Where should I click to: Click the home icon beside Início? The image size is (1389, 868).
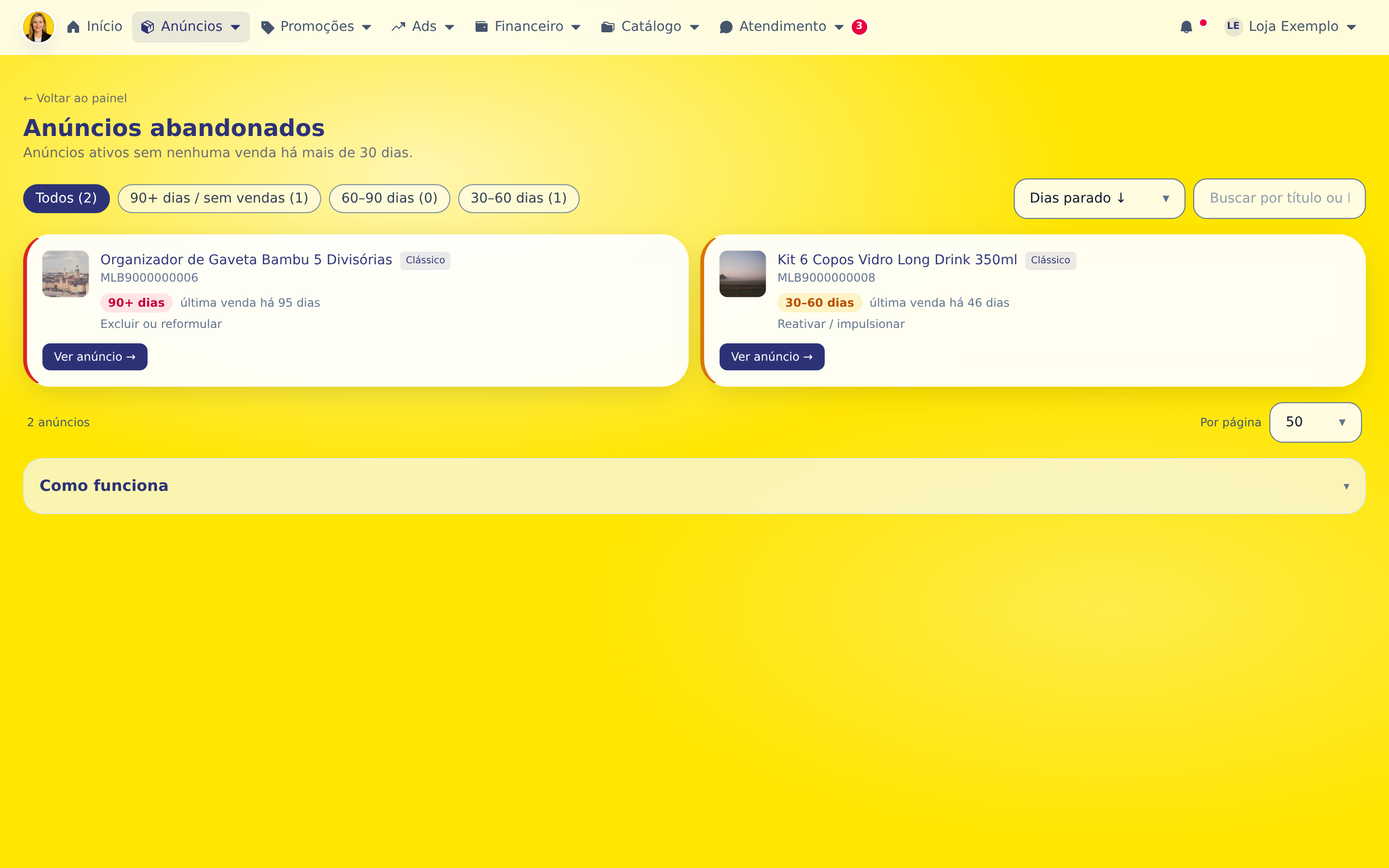click(x=73, y=27)
